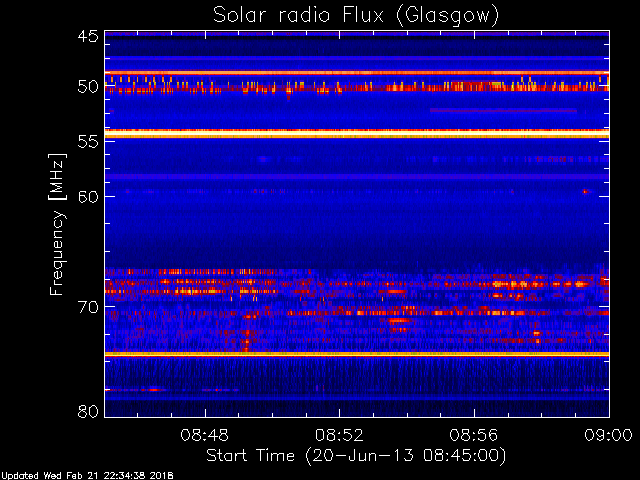Viewport: 640px width, 480px height.
Task: Click the '08:56' time tick label
Action: [474, 435]
